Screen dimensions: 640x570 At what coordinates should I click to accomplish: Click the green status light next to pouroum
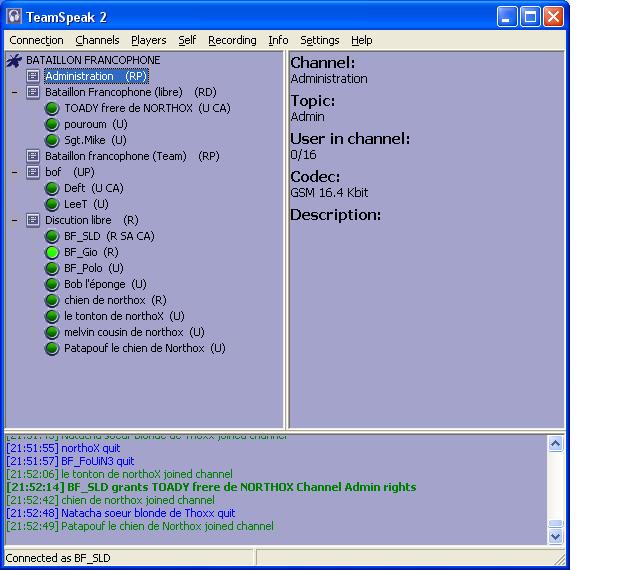tap(52, 124)
